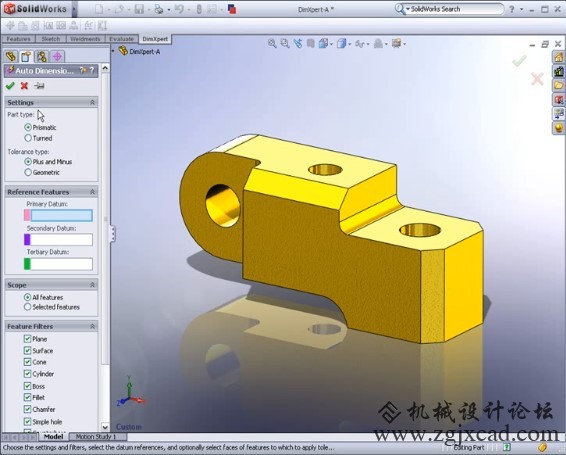The image size is (566, 455).
Task: Open ConfigurationManager tab icon
Action: click(x=42, y=56)
